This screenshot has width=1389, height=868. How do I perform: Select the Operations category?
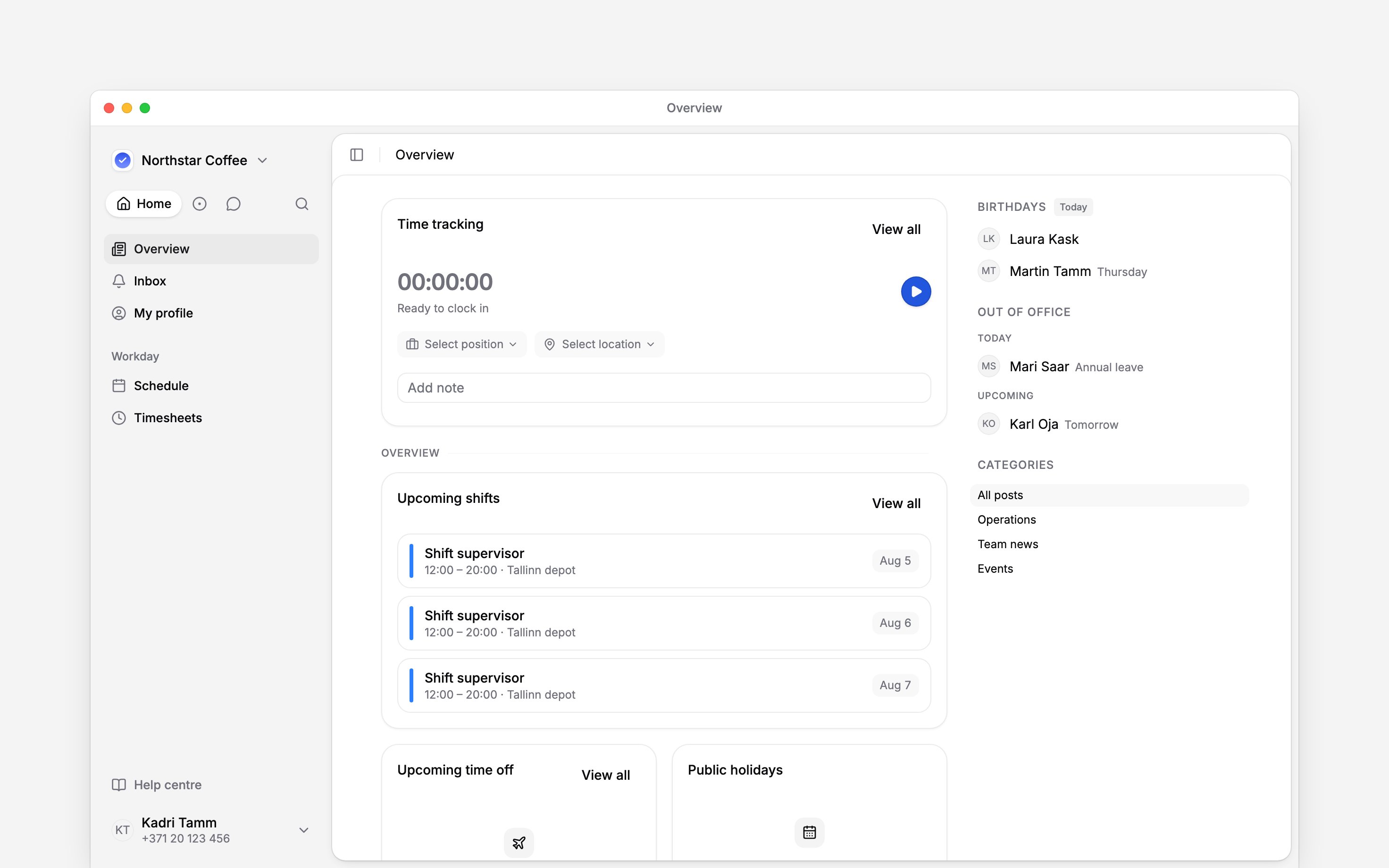click(x=1109, y=519)
